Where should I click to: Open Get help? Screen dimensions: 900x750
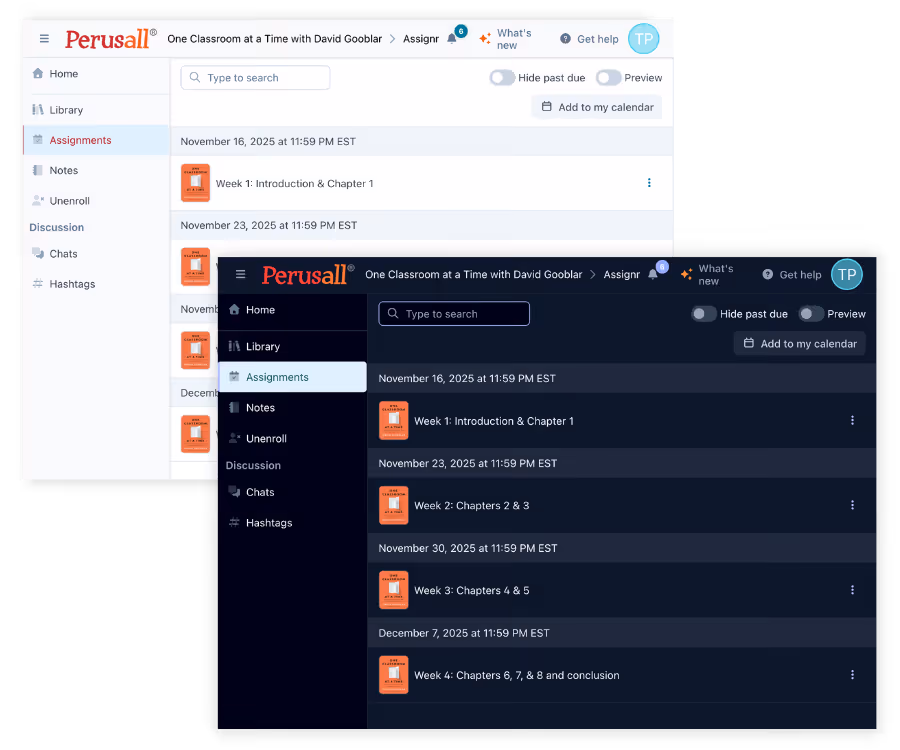click(791, 274)
